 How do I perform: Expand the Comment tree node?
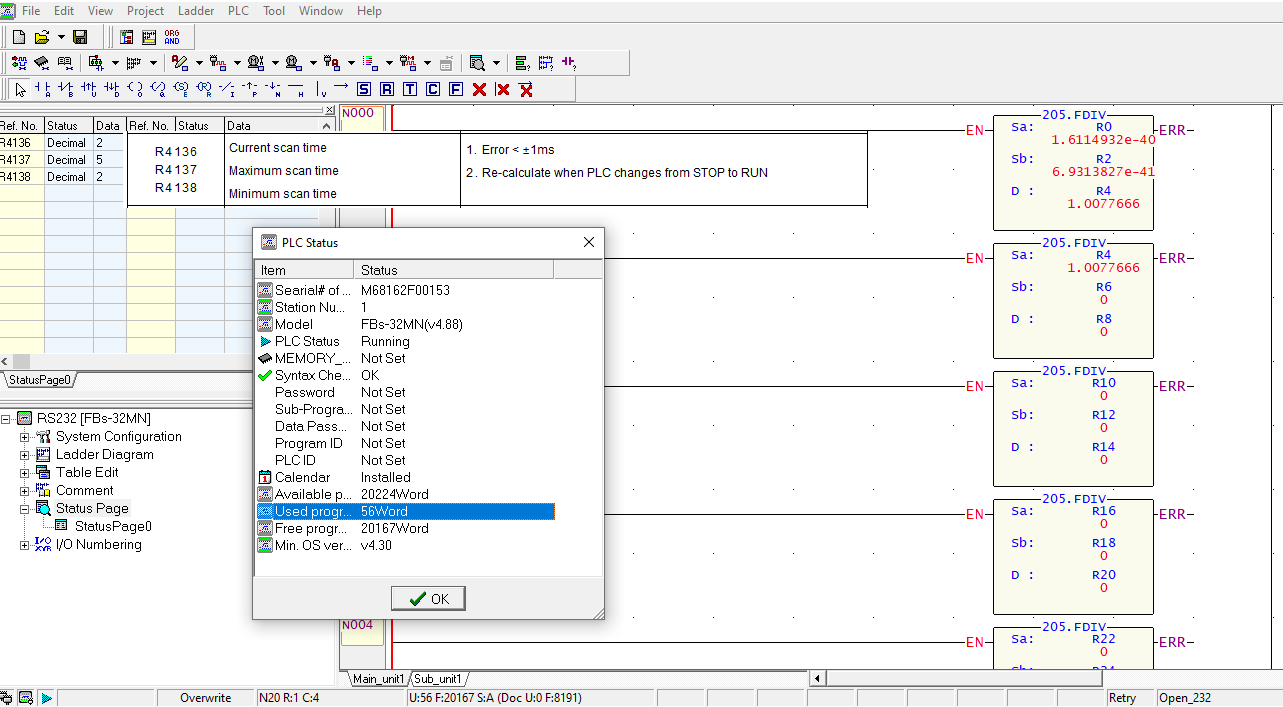click(25, 491)
